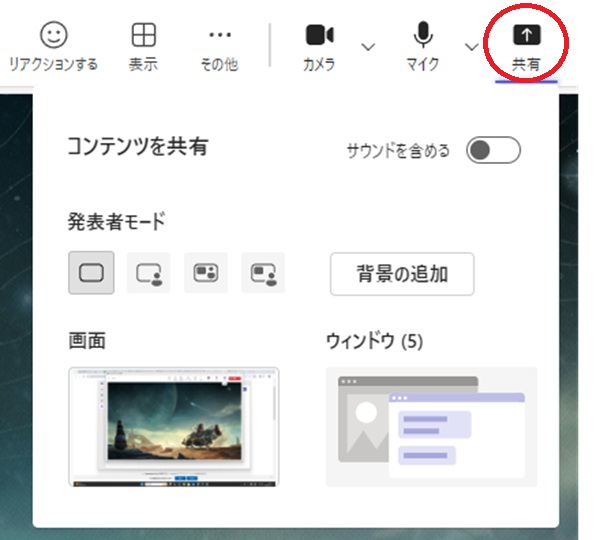This screenshot has height=540, width=600.
Task: Select the Side-by-side presenter mode icon
Action: coord(206,272)
